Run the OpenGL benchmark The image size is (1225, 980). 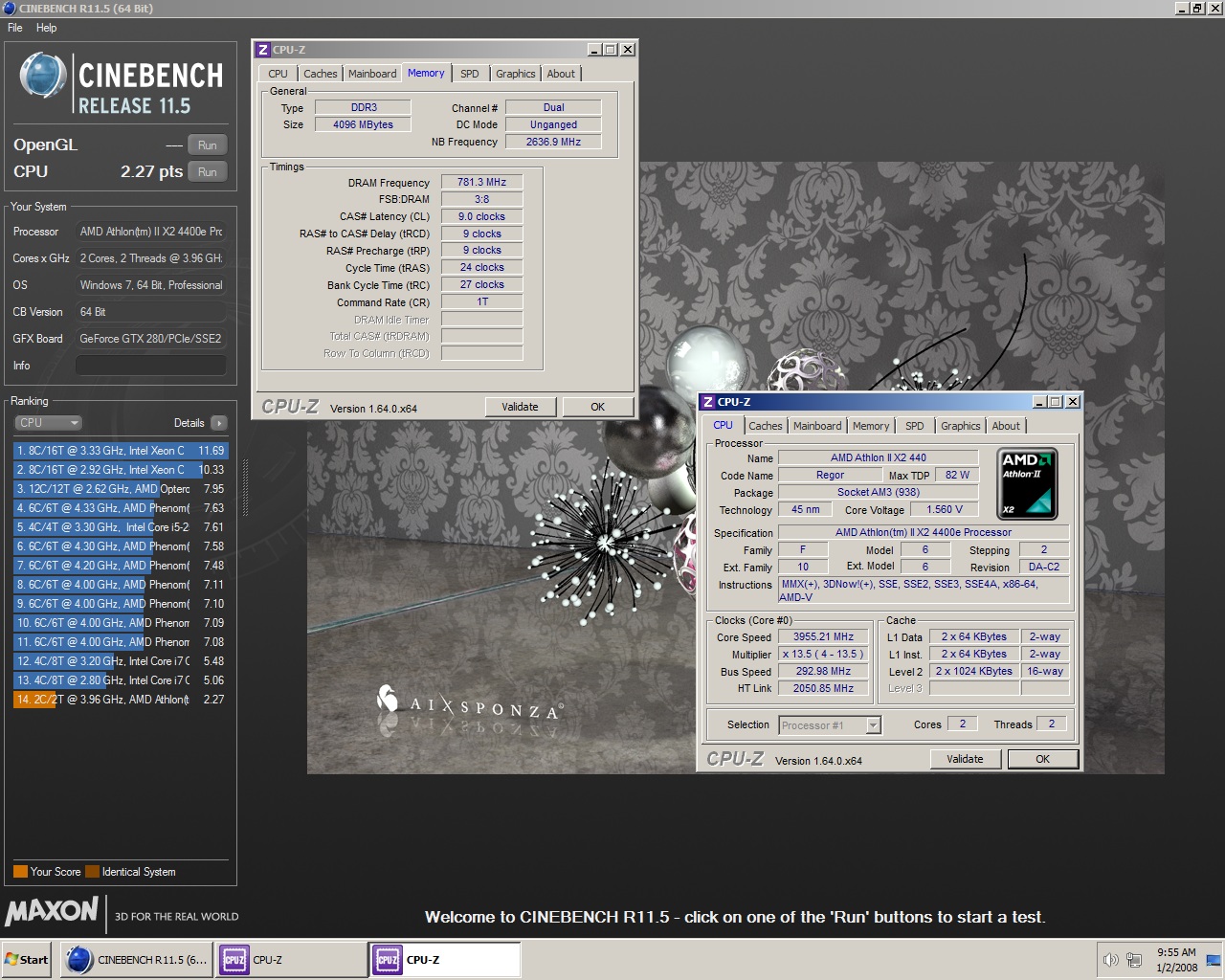pyautogui.click(x=208, y=145)
